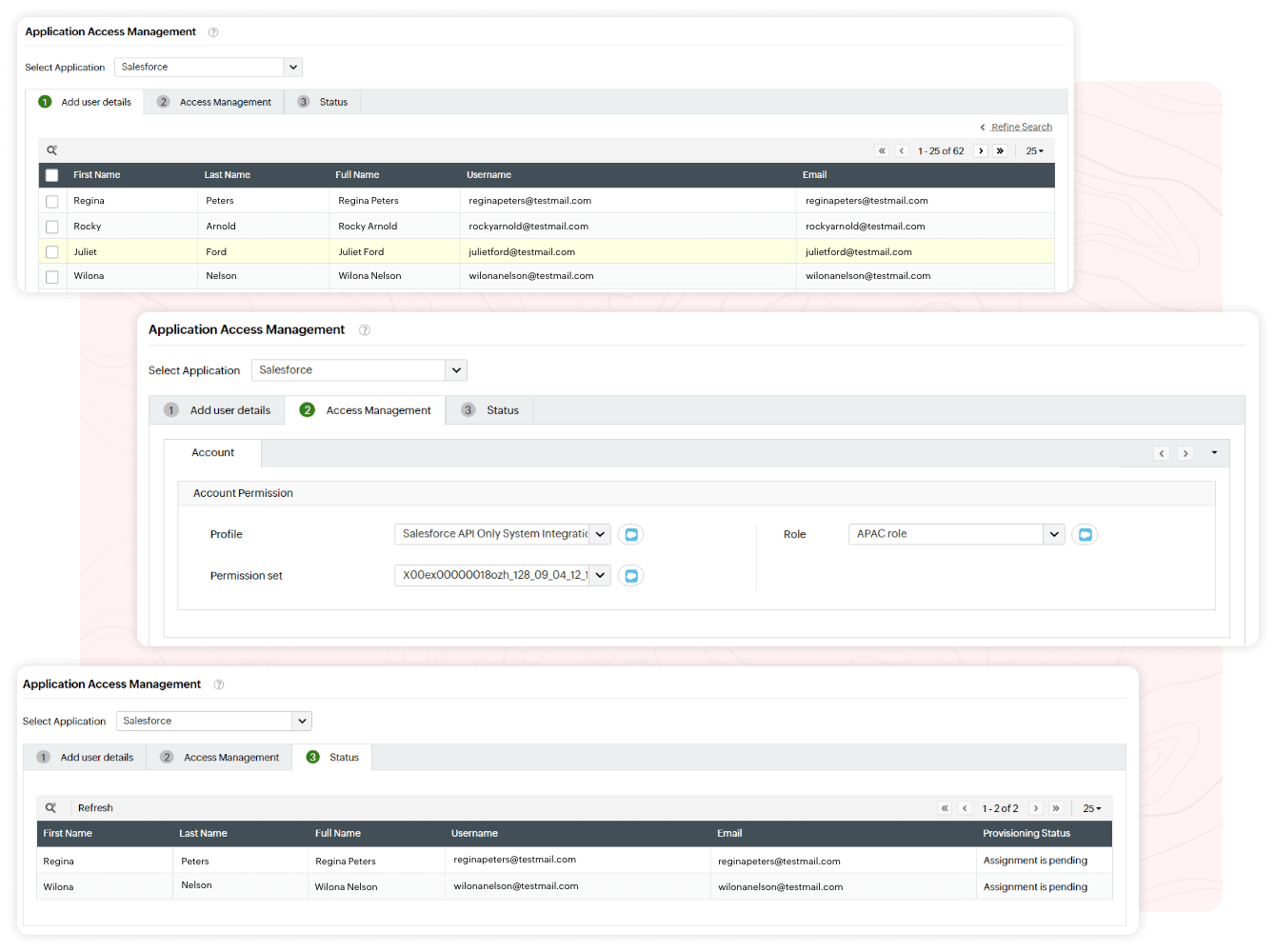Click the search icon on the Status tab table
1276x952 pixels.
point(51,806)
